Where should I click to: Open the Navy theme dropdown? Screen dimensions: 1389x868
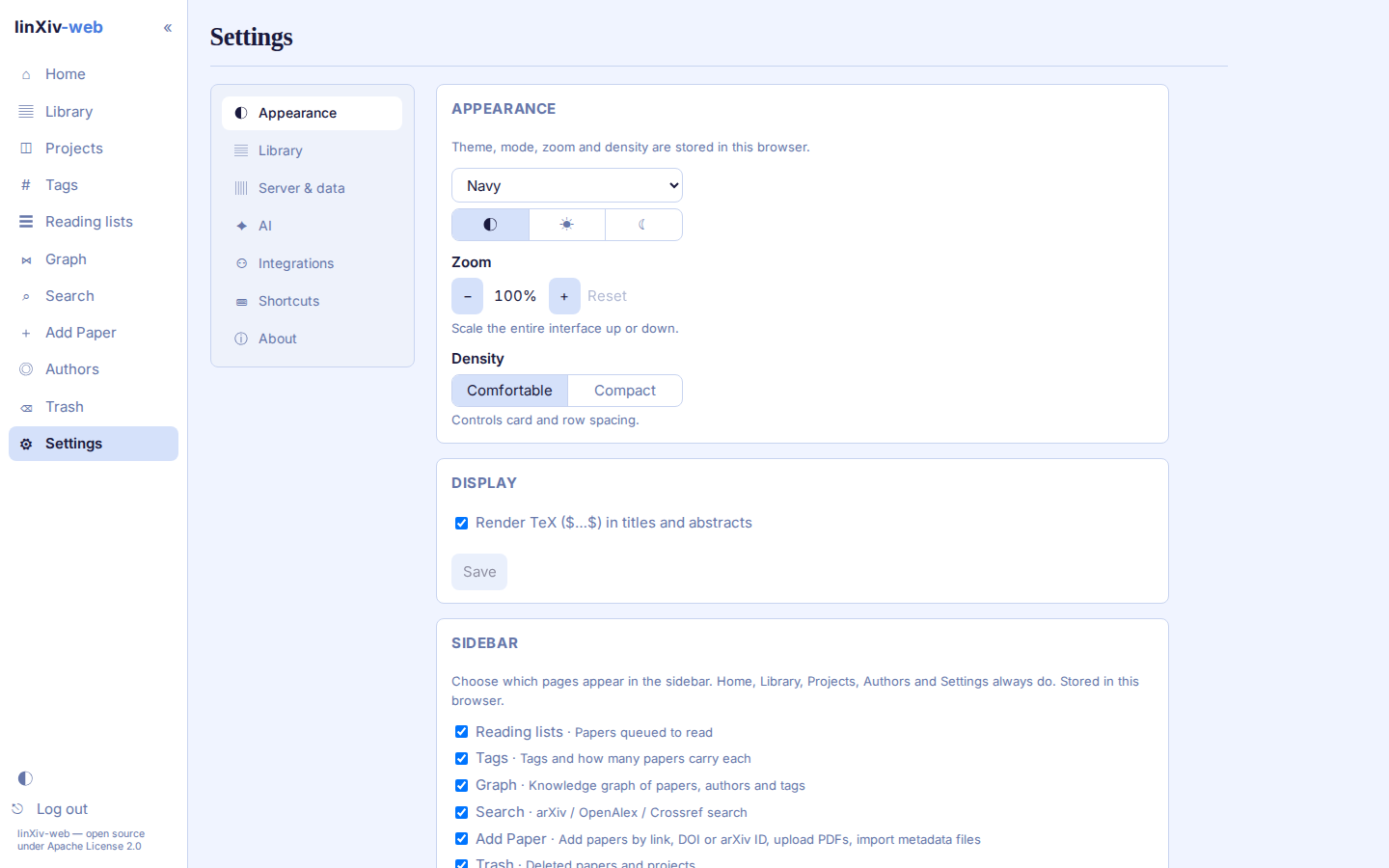pyautogui.click(x=567, y=186)
